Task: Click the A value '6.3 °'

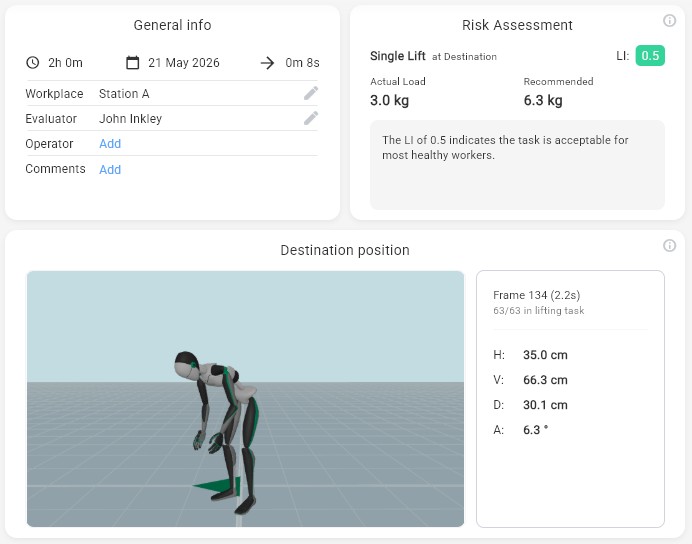Action: (x=535, y=430)
